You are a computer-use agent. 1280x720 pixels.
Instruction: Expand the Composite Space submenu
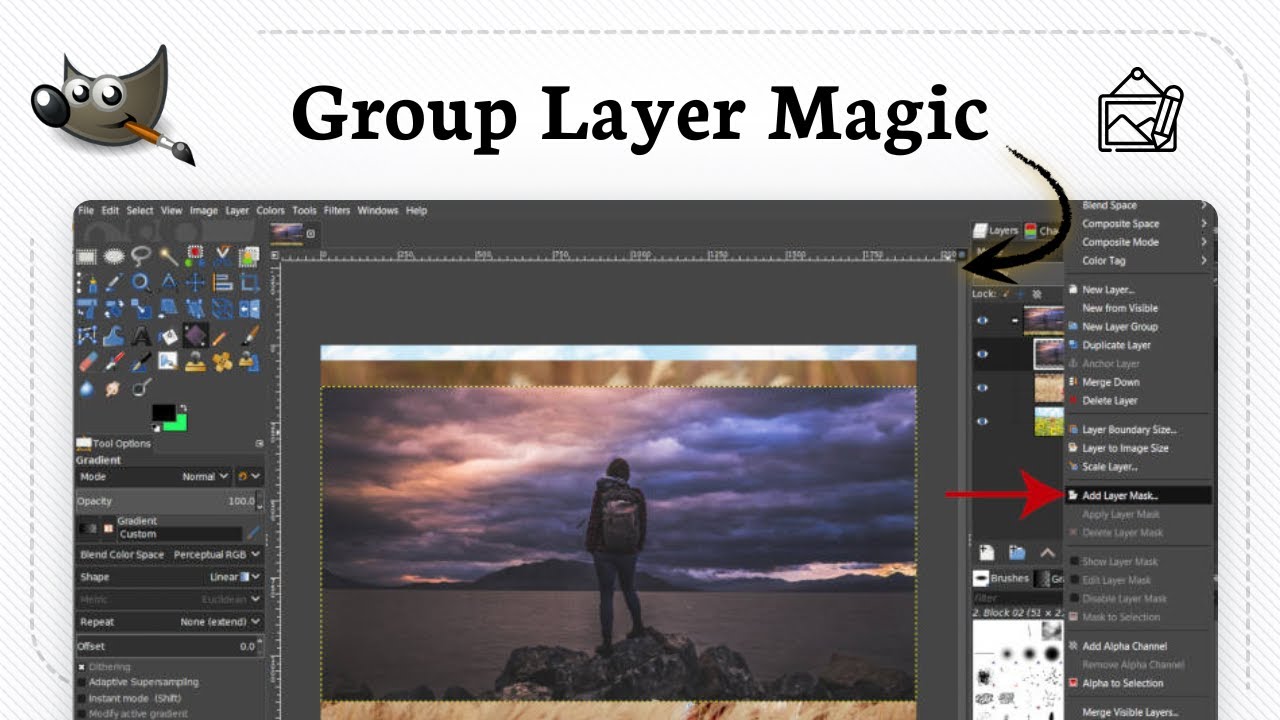[1138, 224]
